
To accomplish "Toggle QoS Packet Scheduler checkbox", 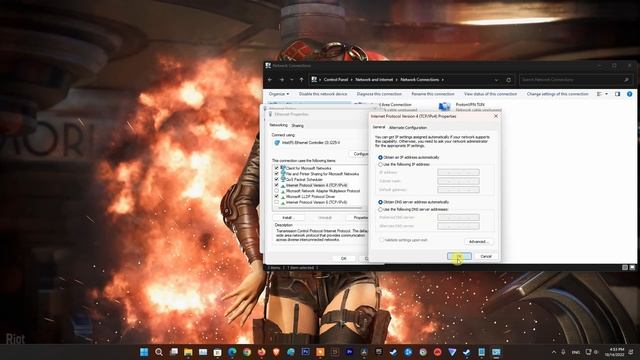I will tap(277, 180).
